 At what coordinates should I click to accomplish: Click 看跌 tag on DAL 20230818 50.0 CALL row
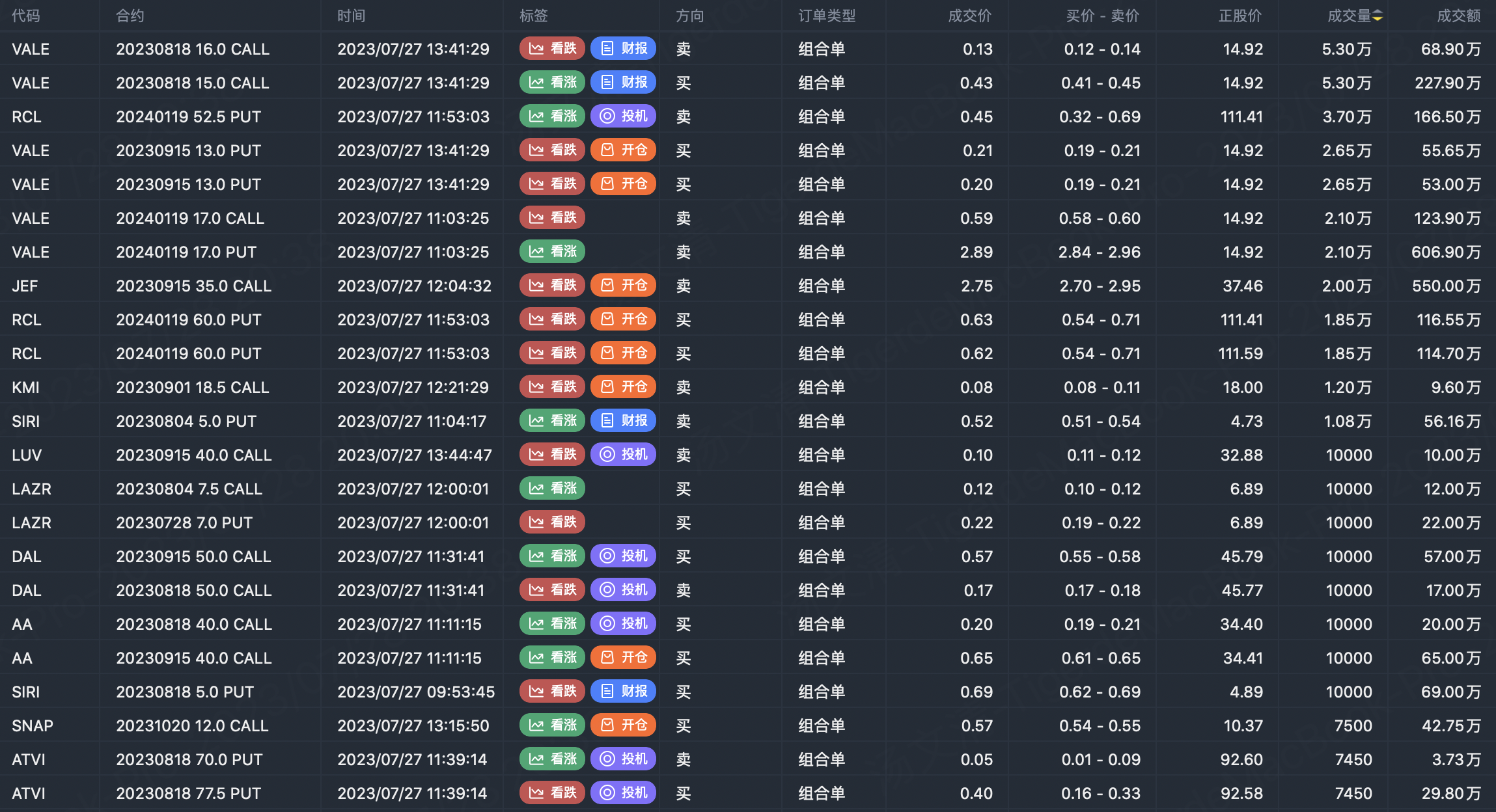pyautogui.click(x=553, y=590)
